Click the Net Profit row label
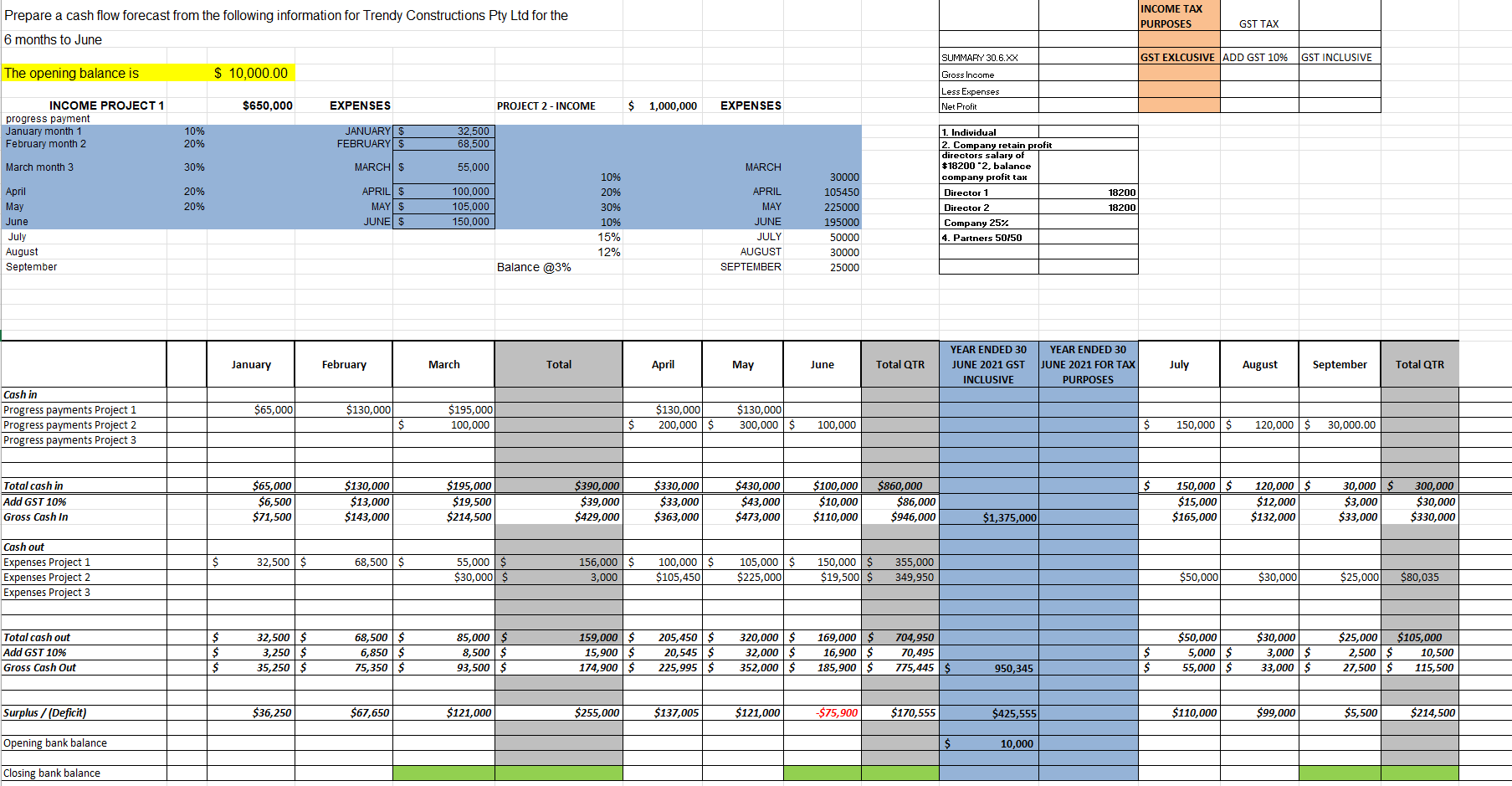This screenshot has width=1512, height=786. click(x=959, y=105)
